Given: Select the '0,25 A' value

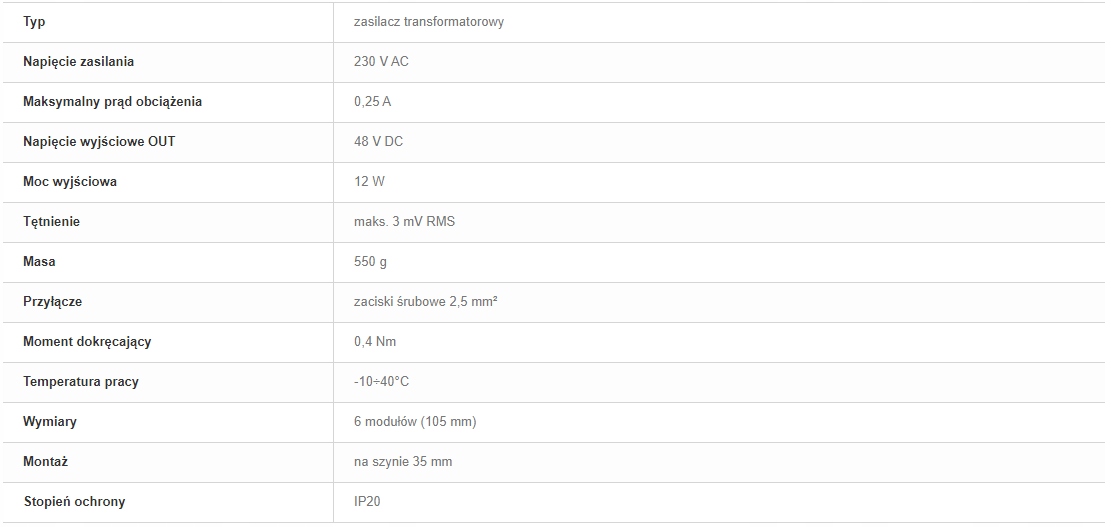Looking at the screenshot, I should point(372,102).
